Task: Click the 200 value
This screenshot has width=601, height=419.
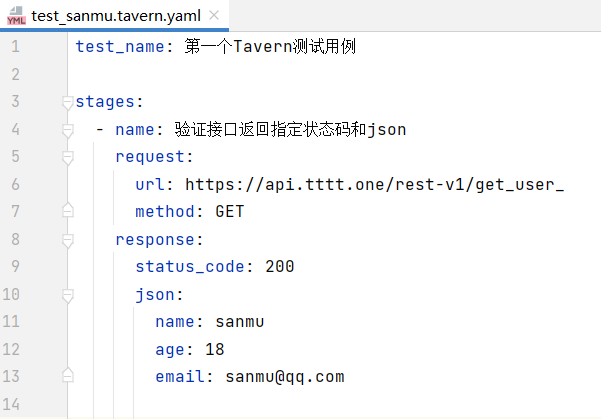Action: 280,266
